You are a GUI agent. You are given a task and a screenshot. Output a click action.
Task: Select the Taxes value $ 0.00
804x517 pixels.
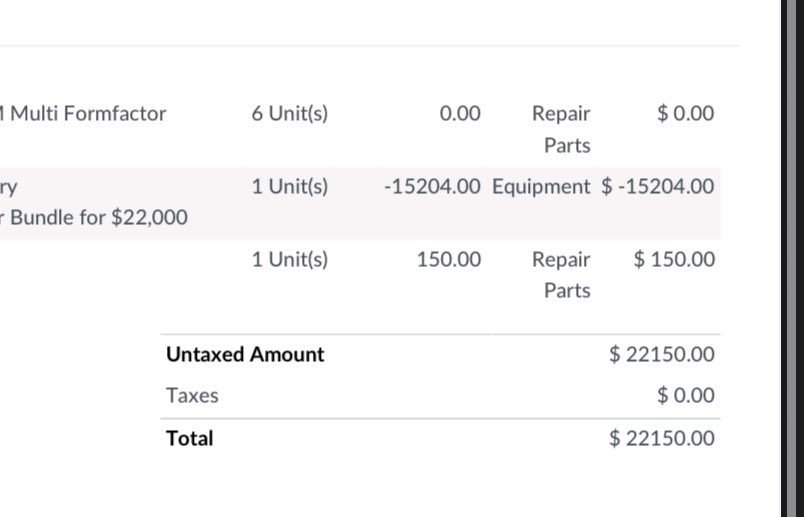click(686, 395)
